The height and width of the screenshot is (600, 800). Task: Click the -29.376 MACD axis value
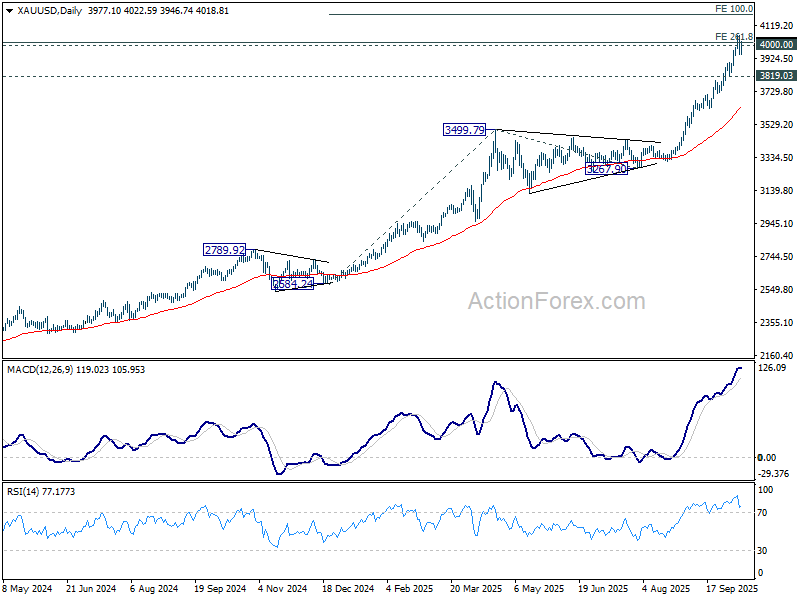coord(774,474)
